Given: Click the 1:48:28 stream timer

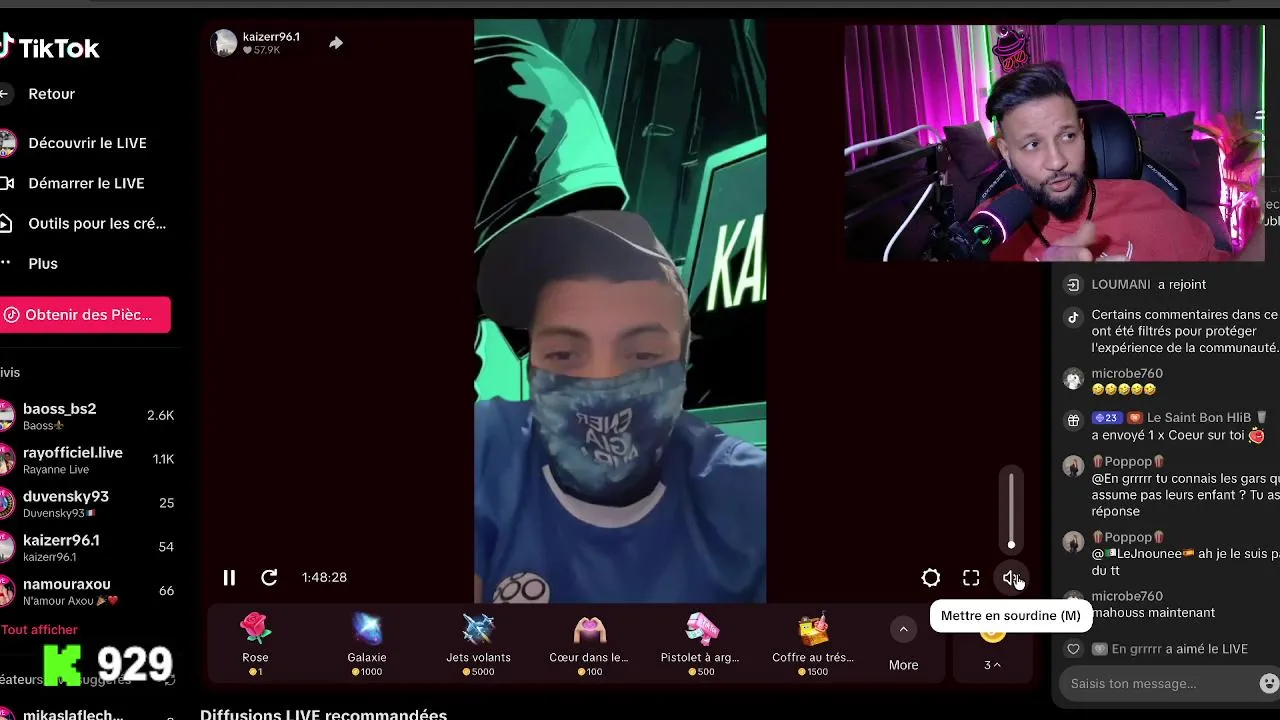Looking at the screenshot, I should tap(324, 578).
